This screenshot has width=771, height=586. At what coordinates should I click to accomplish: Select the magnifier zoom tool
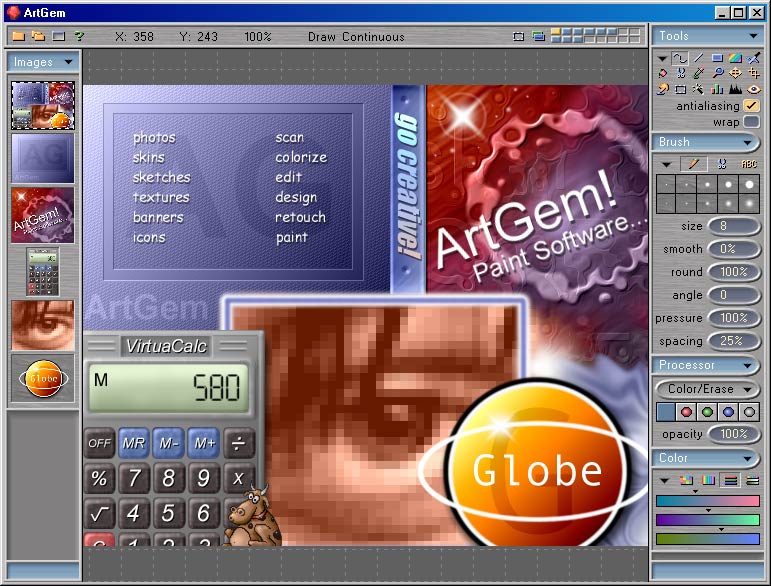[717, 74]
